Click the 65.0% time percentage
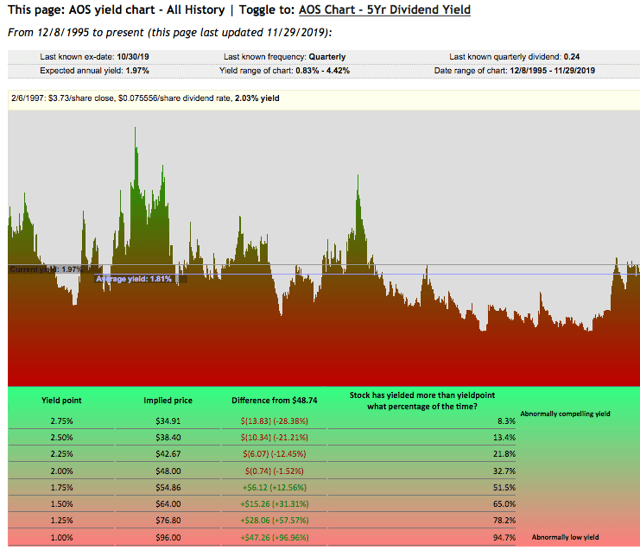Image resolution: width=640 pixels, height=550 pixels. [504, 504]
